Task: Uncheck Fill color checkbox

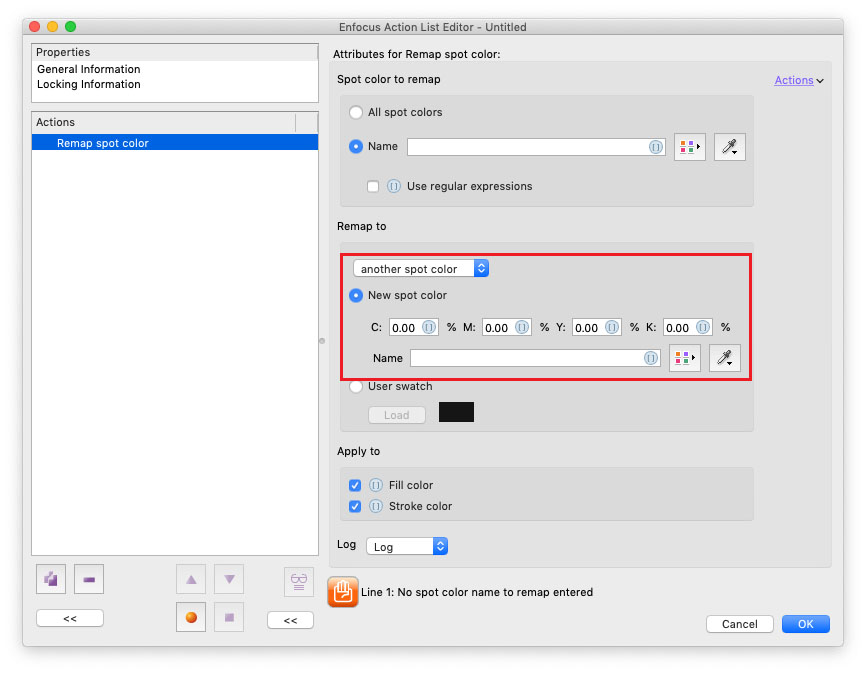Action: coord(355,485)
